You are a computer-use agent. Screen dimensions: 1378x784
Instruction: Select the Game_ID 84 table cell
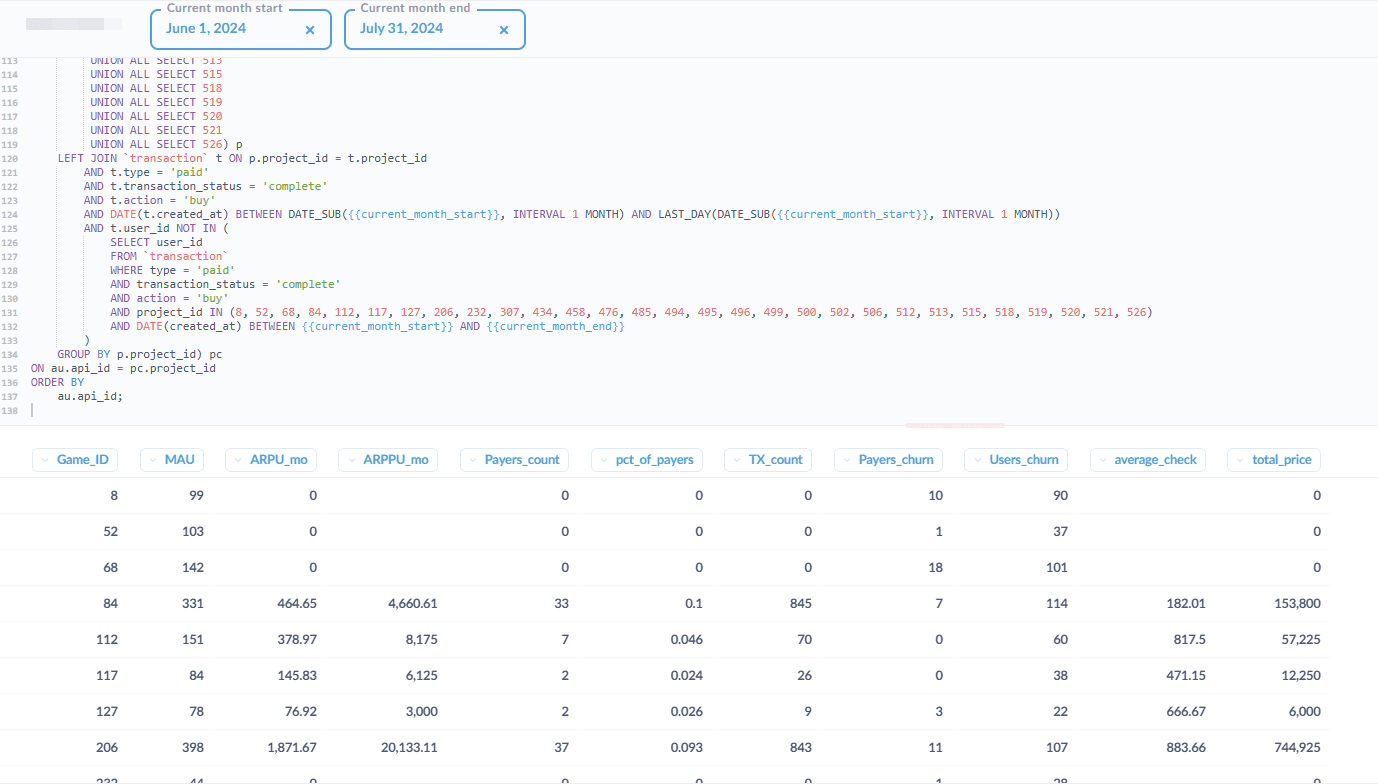coord(109,603)
